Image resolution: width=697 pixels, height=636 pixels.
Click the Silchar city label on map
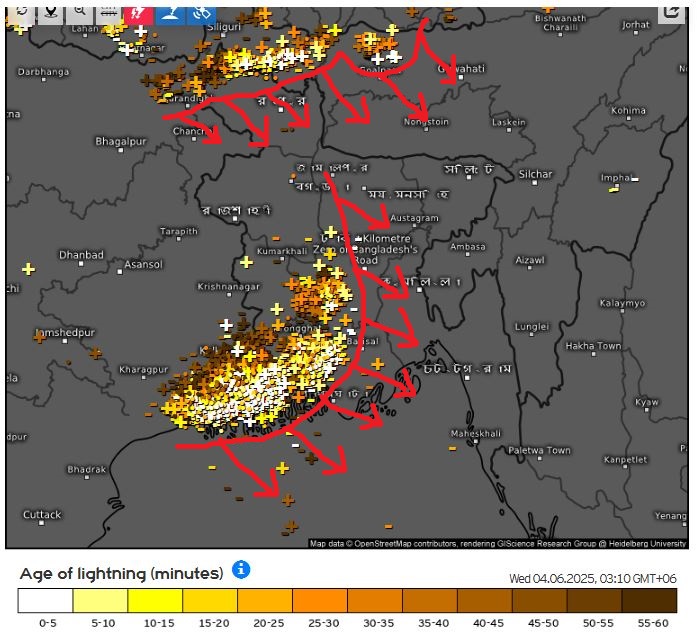[535, 174]
